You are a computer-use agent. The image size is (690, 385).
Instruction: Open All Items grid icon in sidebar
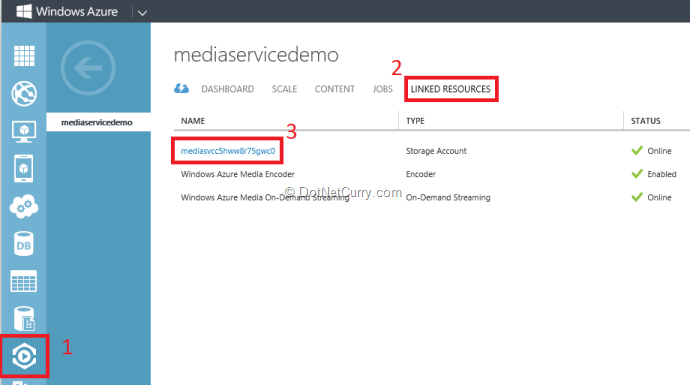pos(24,55)
